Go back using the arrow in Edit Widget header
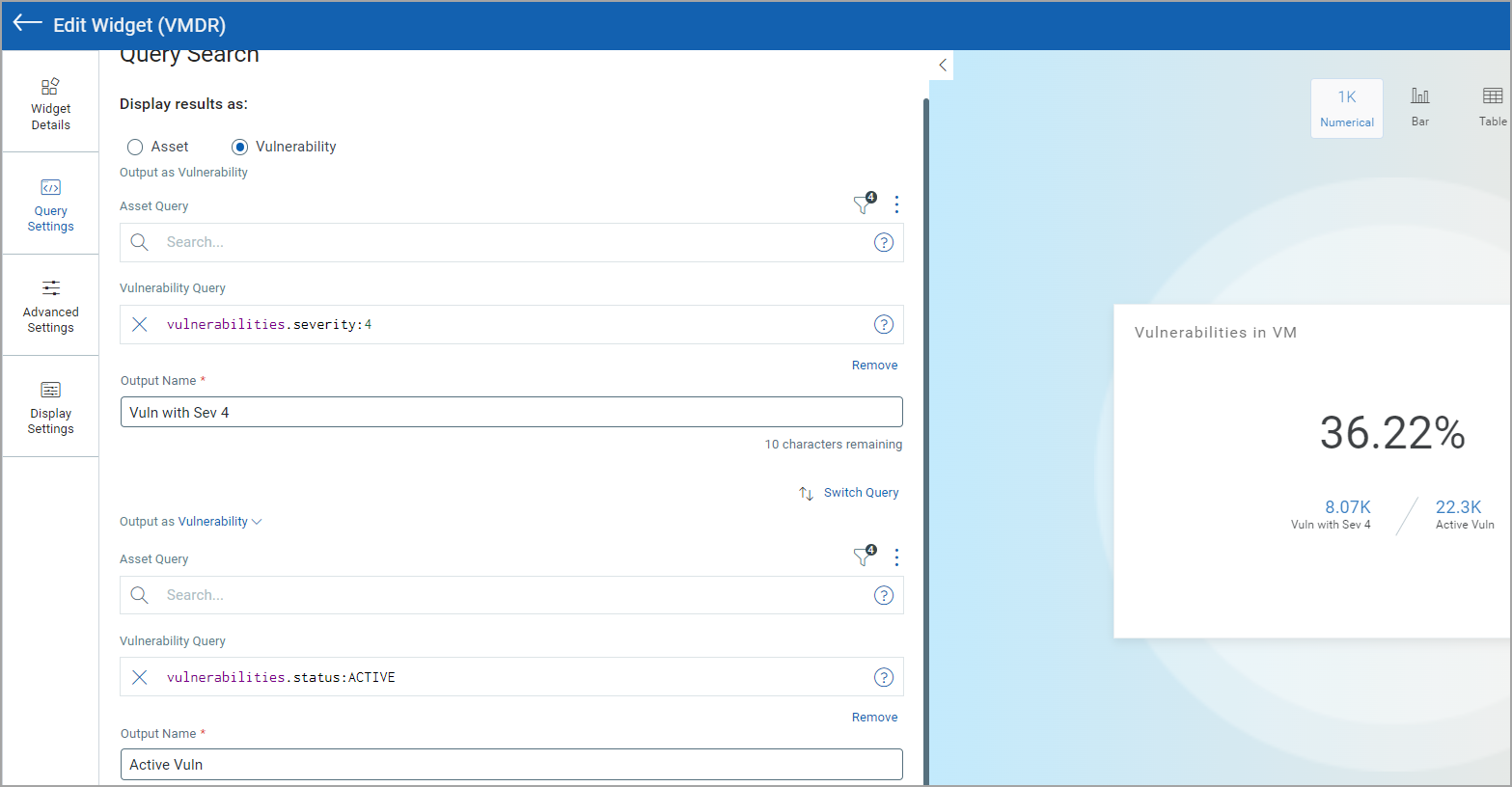Image resolution: width=1512 pixels, height=787 pixels. (x=27, y=23)
